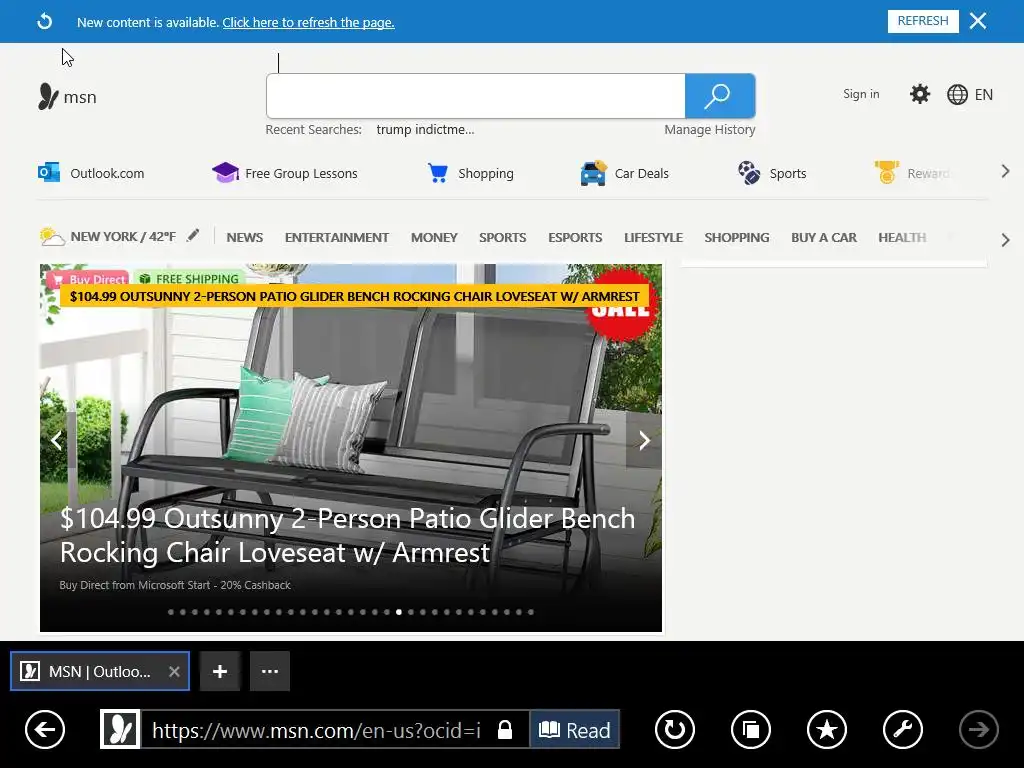
Task: Click inside the MSN search box
Action: tap(475, 96)
